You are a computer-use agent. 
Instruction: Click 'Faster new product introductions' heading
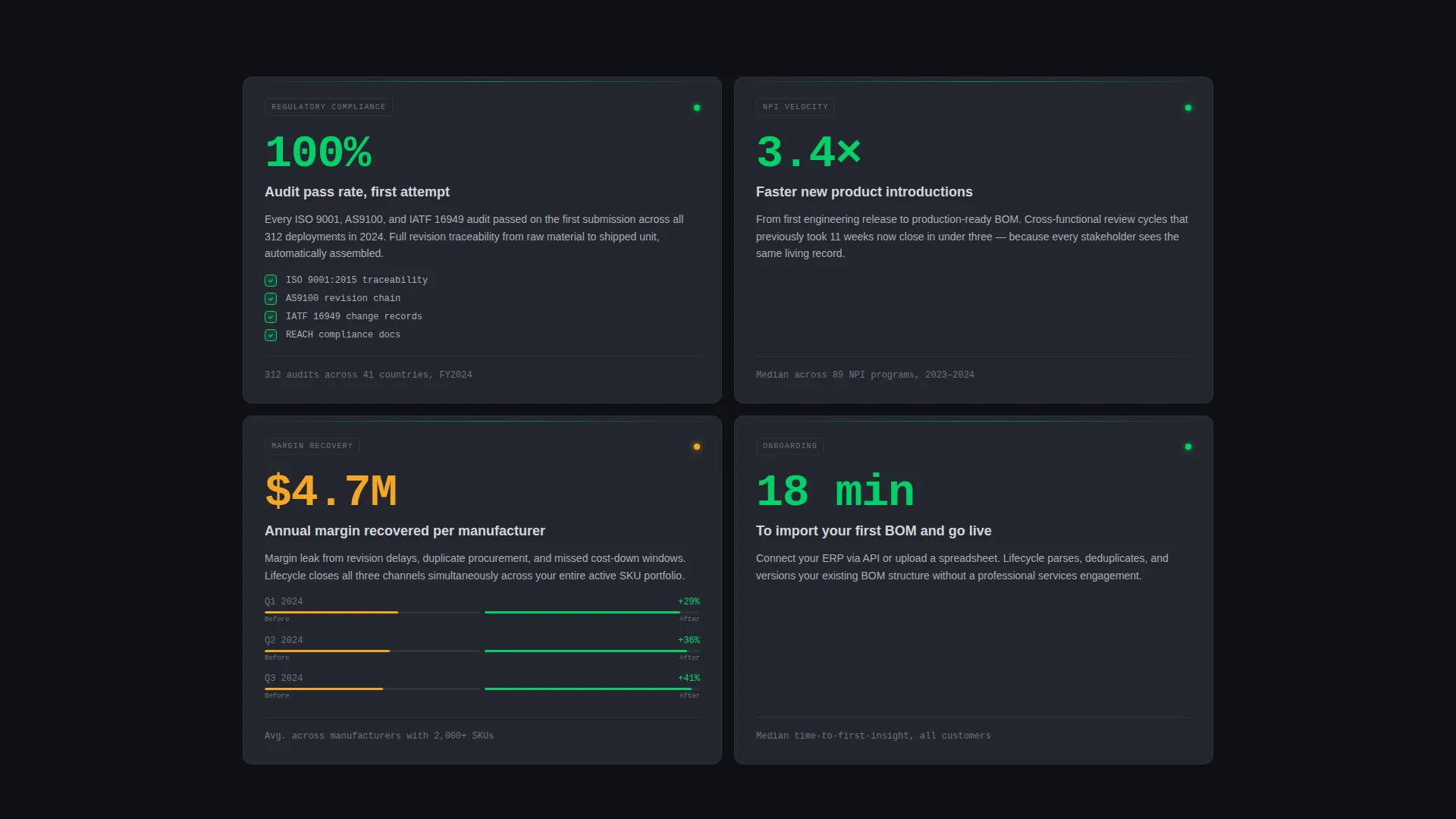pos(864,192)
